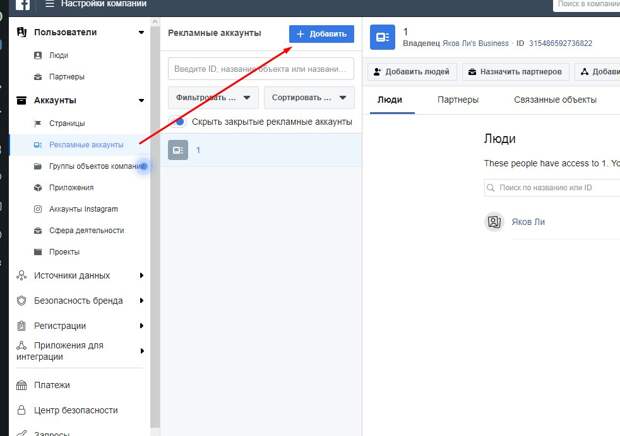Open Центр безопасности in sidebar
620x436 pixels.
[x=76, y=410]
